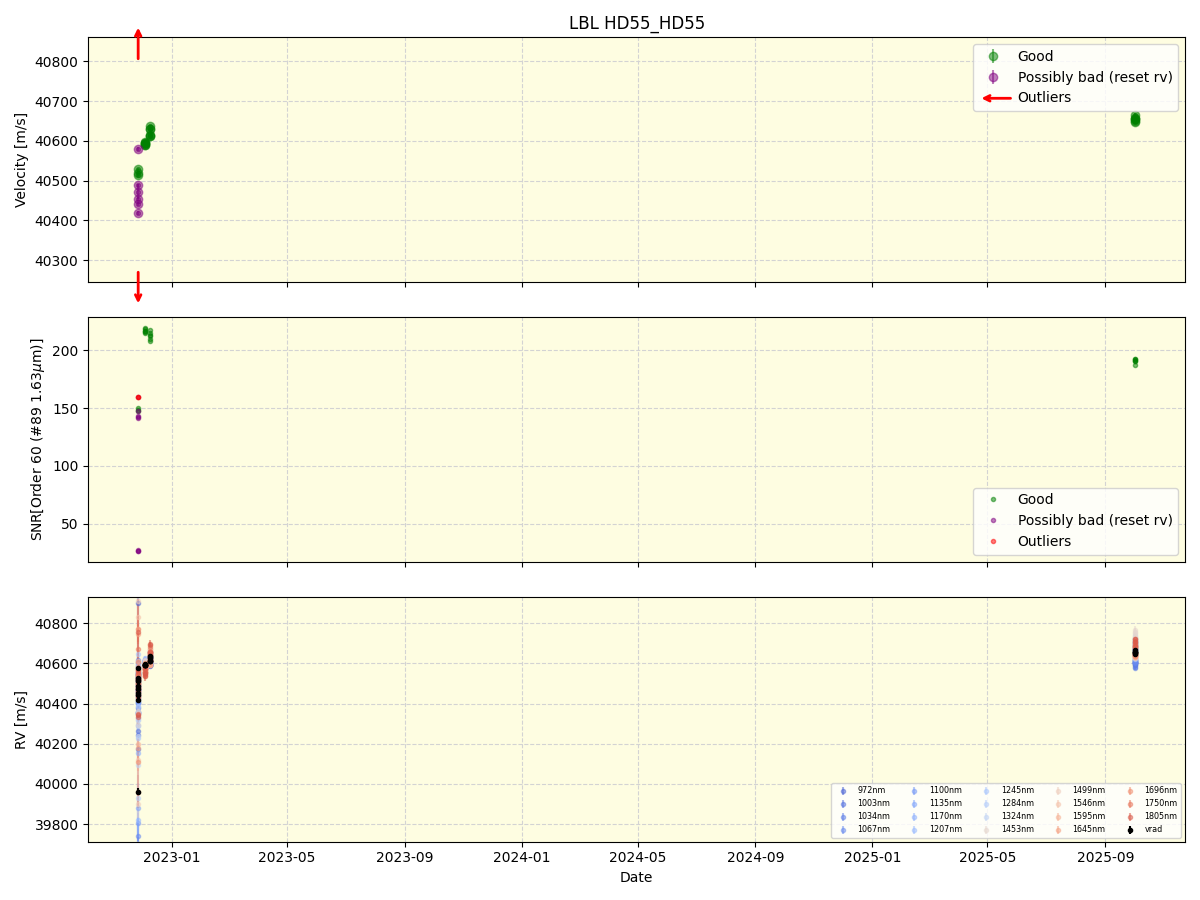Click the green Good marker in SNR legend
The image size is (1200, 900).
click(993, 499)
